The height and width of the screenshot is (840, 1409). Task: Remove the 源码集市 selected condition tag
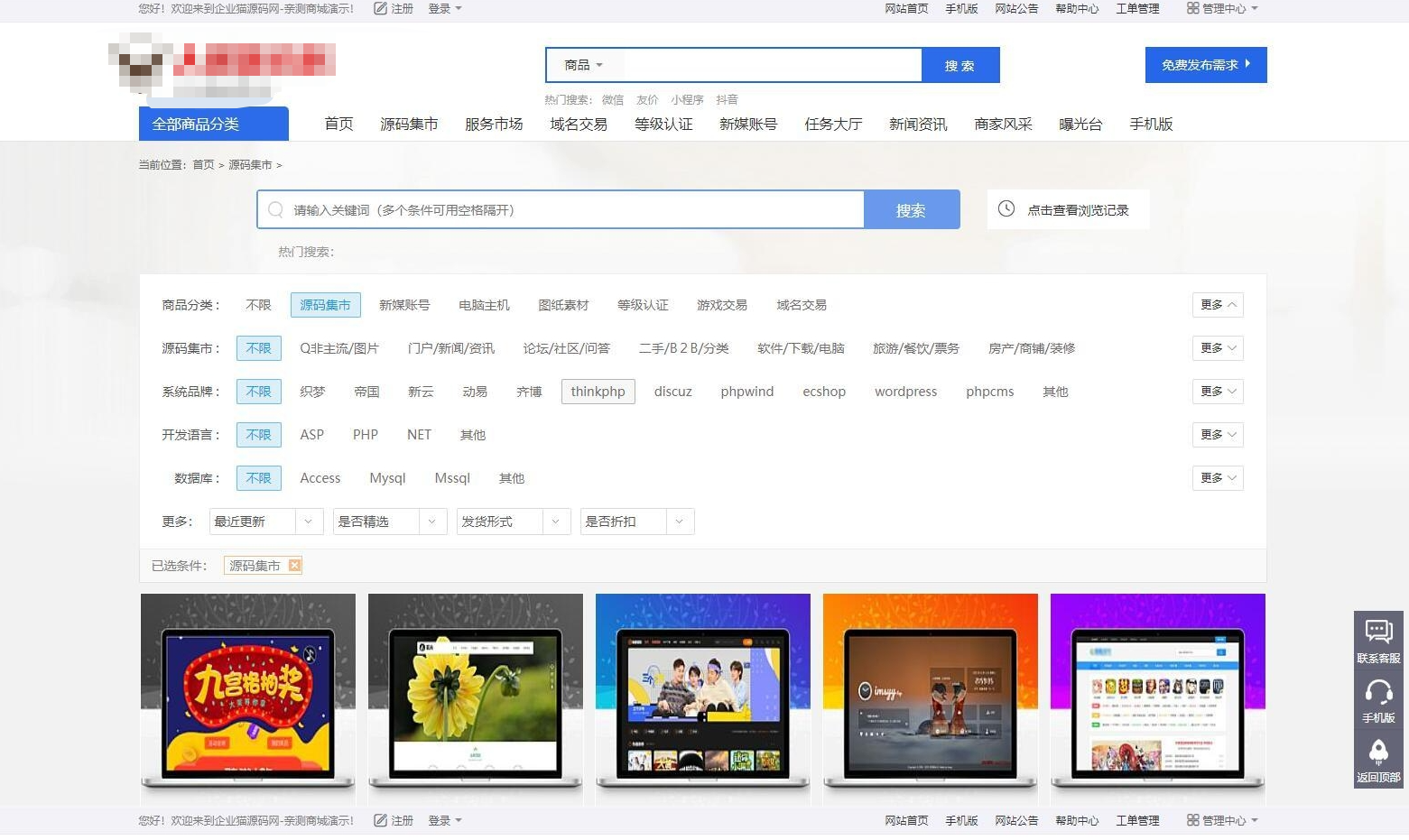(294, 566)
